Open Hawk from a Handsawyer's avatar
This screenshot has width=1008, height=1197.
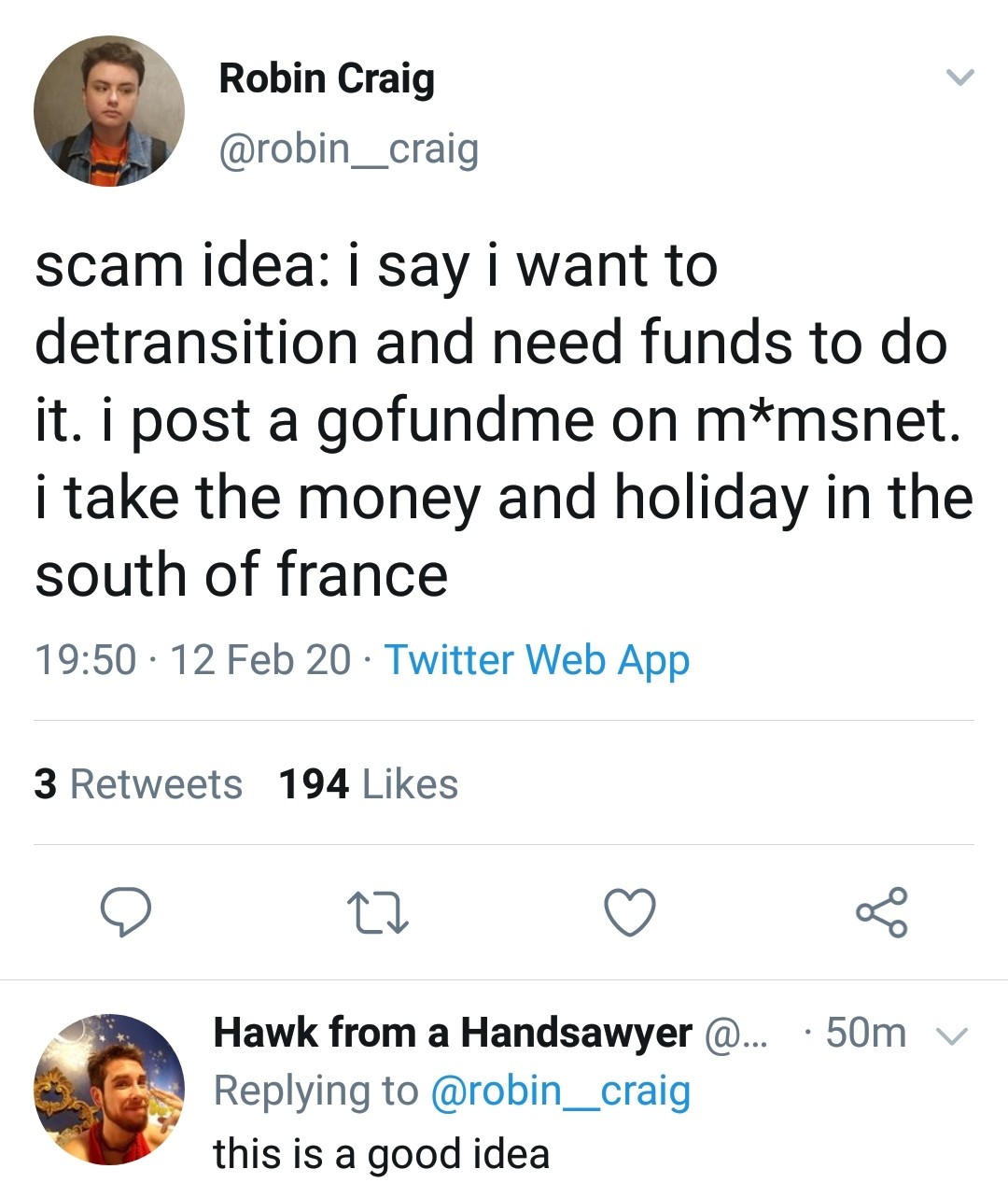pyautogui.click(x=109, y=1090)
